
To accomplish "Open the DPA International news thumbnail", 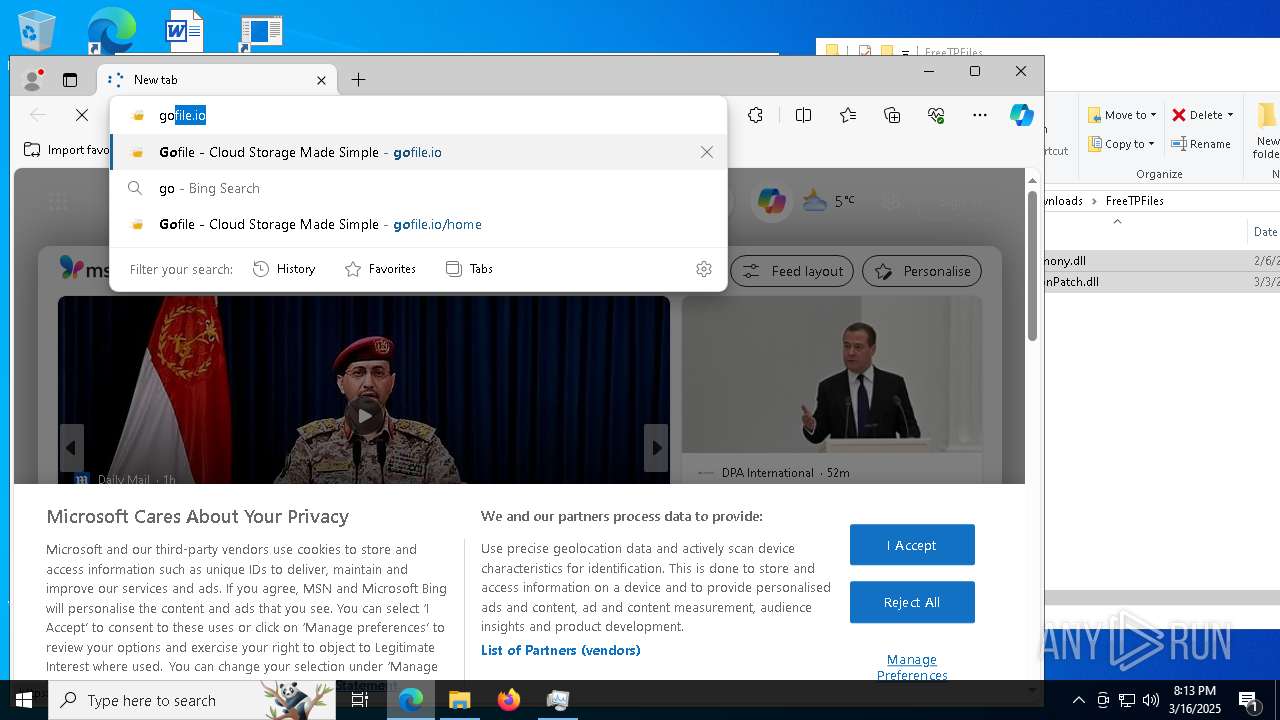I will click(832, 375).
